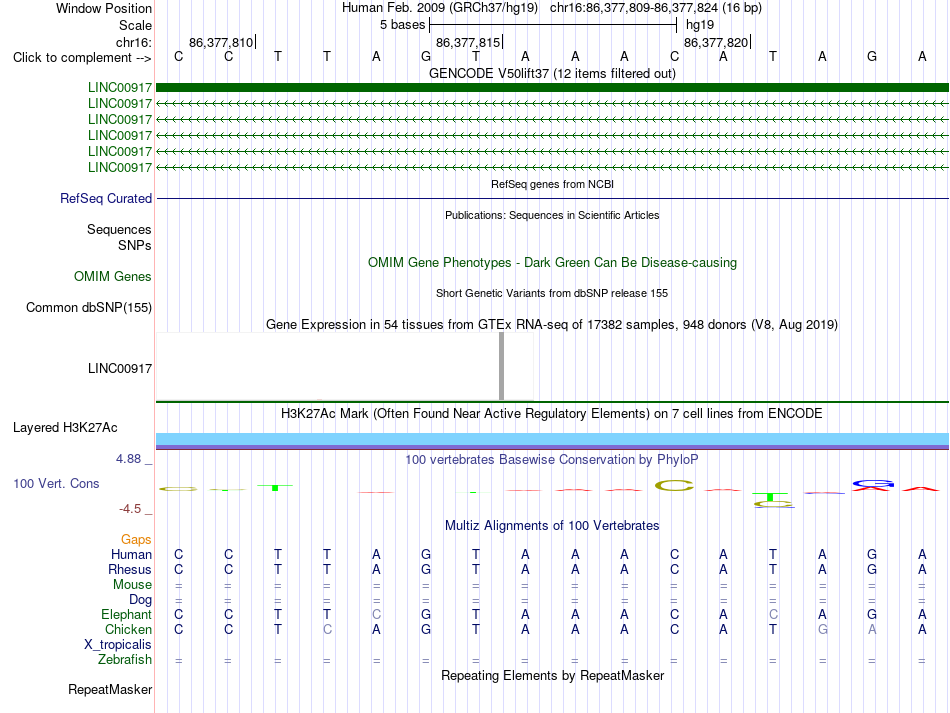Click the blue G in PhyloP conservation logo
950x713 pixels.
[x=872, y=483]
